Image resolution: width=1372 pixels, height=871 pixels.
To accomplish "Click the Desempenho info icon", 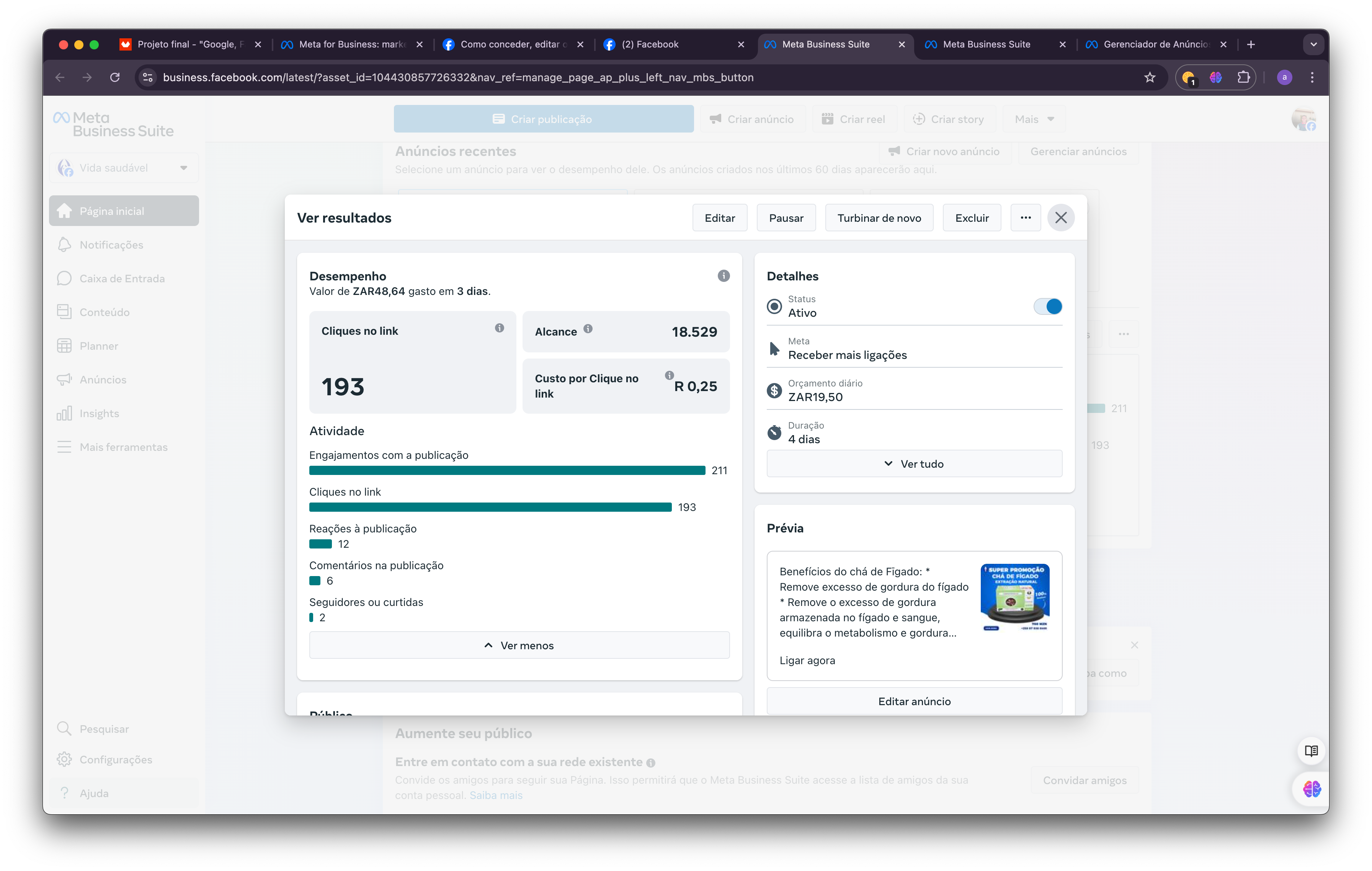I will [x=724, y=276].
